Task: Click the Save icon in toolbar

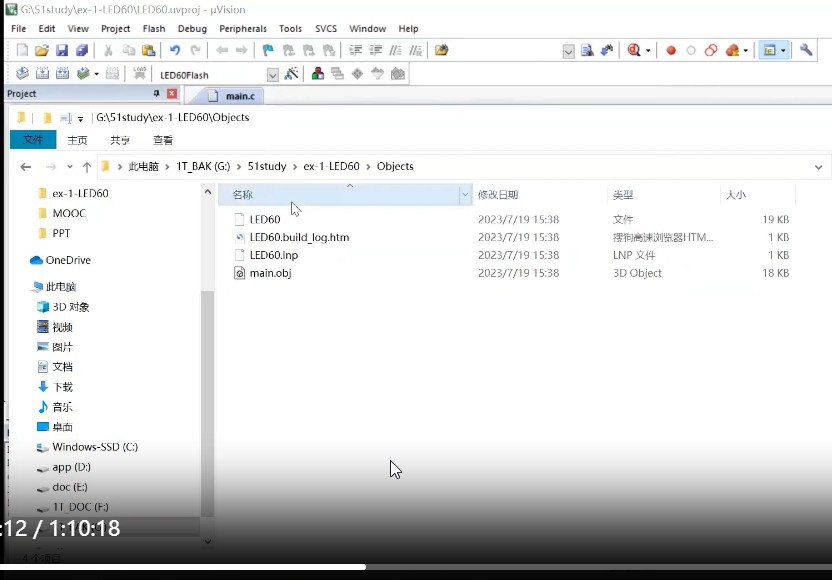Action: pyautogui.click(x=62, y=50)
